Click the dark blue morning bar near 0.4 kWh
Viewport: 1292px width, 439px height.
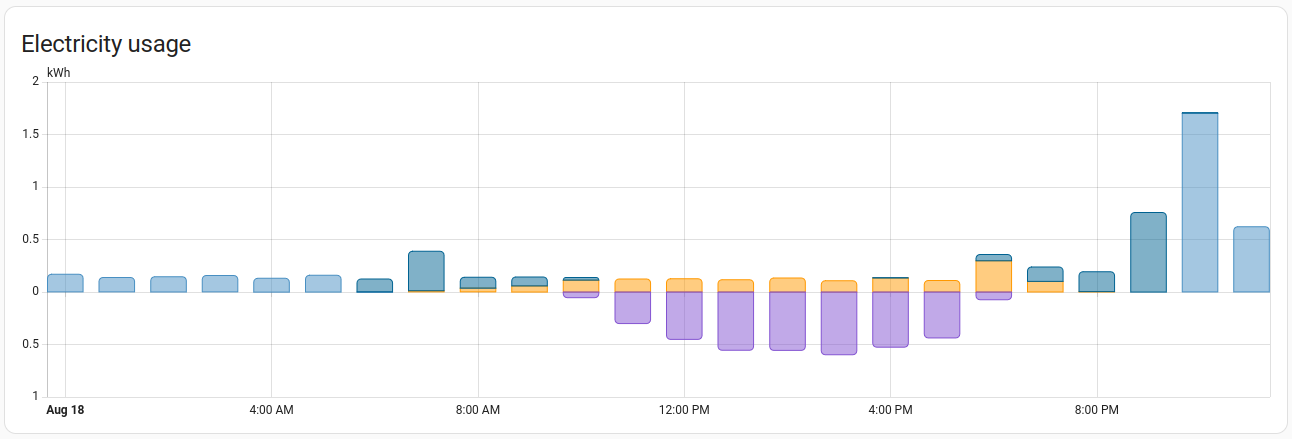(x=426, y=270)
